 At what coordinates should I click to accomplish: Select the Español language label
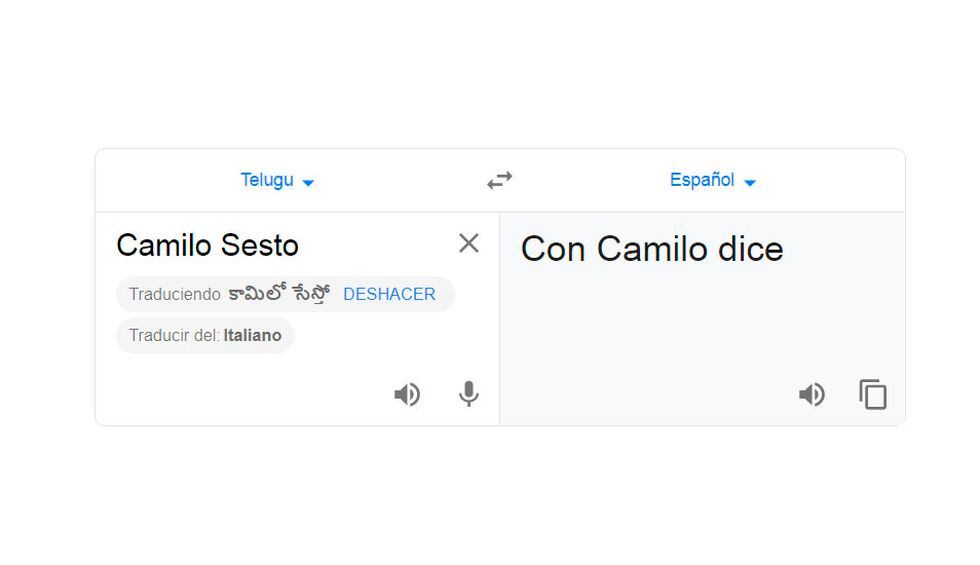702,180
